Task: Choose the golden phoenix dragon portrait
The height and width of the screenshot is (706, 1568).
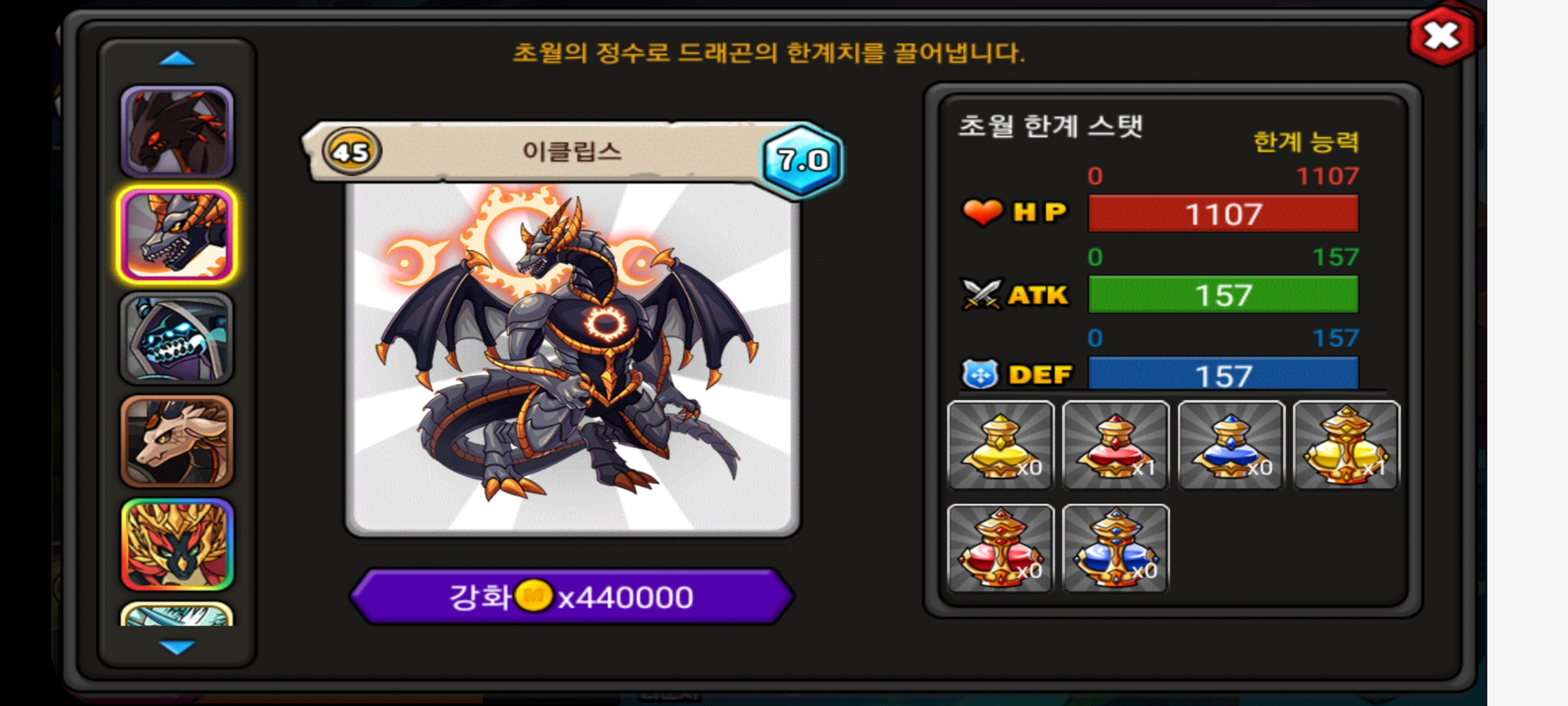Action: (x=177, y=545)
